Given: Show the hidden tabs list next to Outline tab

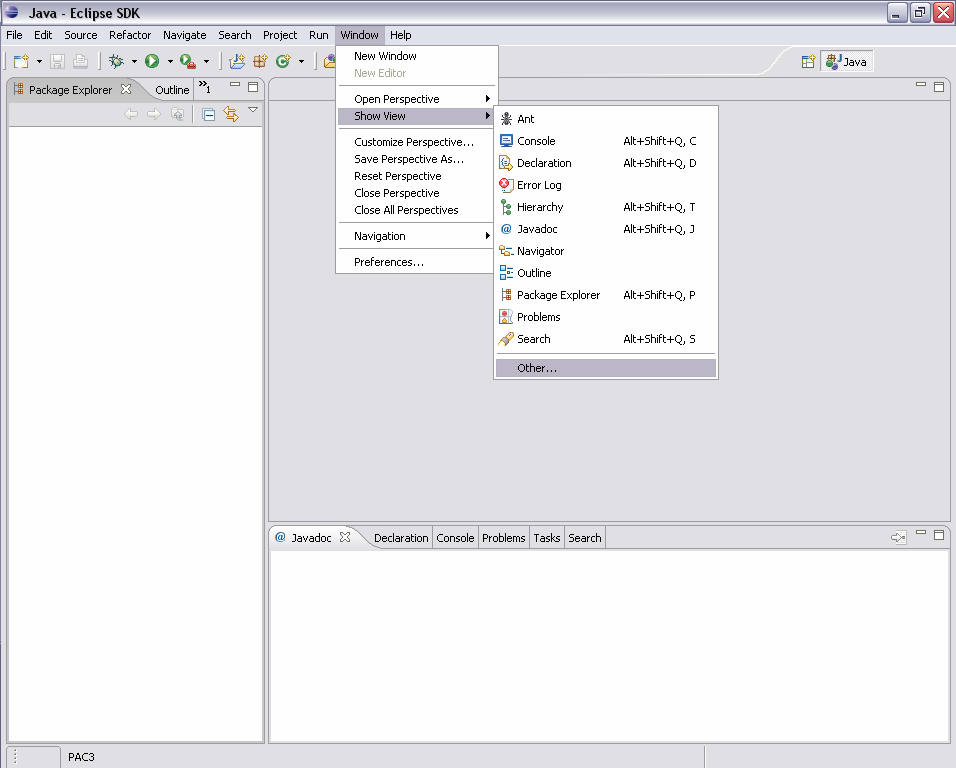Looking at the screenshot, I should tap(205, 87).
